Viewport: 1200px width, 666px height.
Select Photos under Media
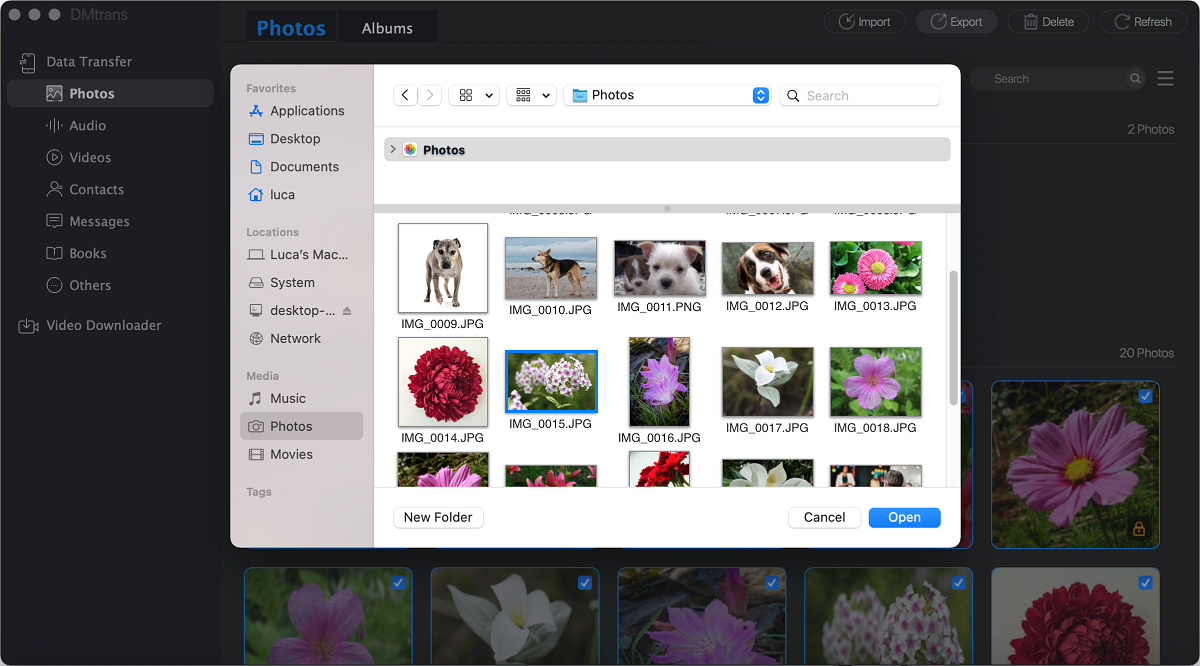(x=301, y=426)
